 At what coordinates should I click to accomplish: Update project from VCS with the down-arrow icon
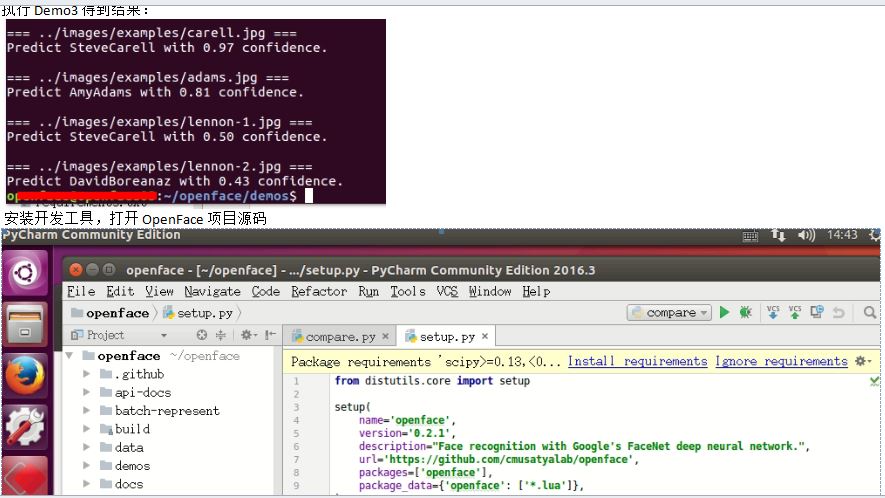tap(773, 312)
